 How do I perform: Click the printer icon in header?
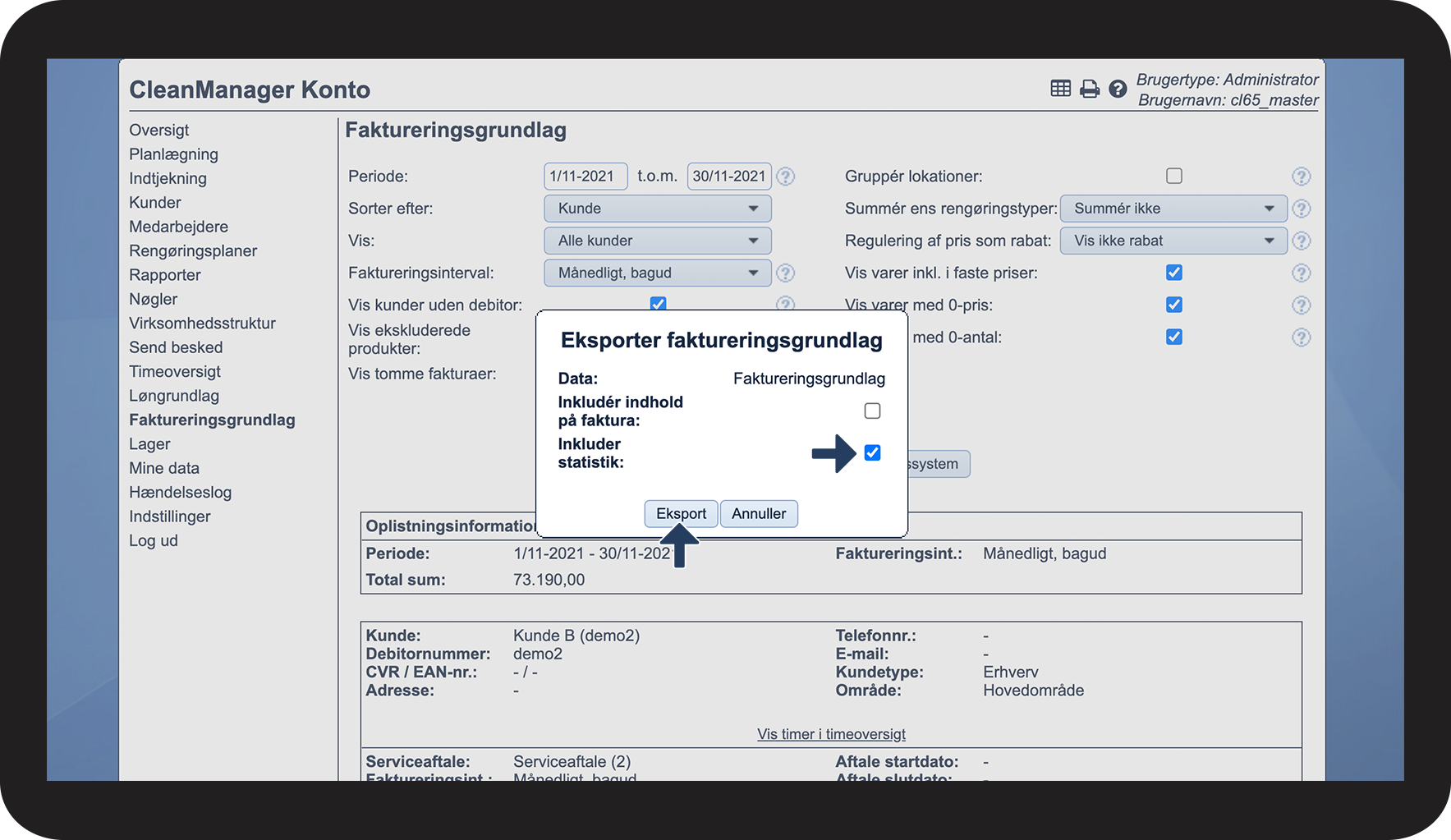1089,89
